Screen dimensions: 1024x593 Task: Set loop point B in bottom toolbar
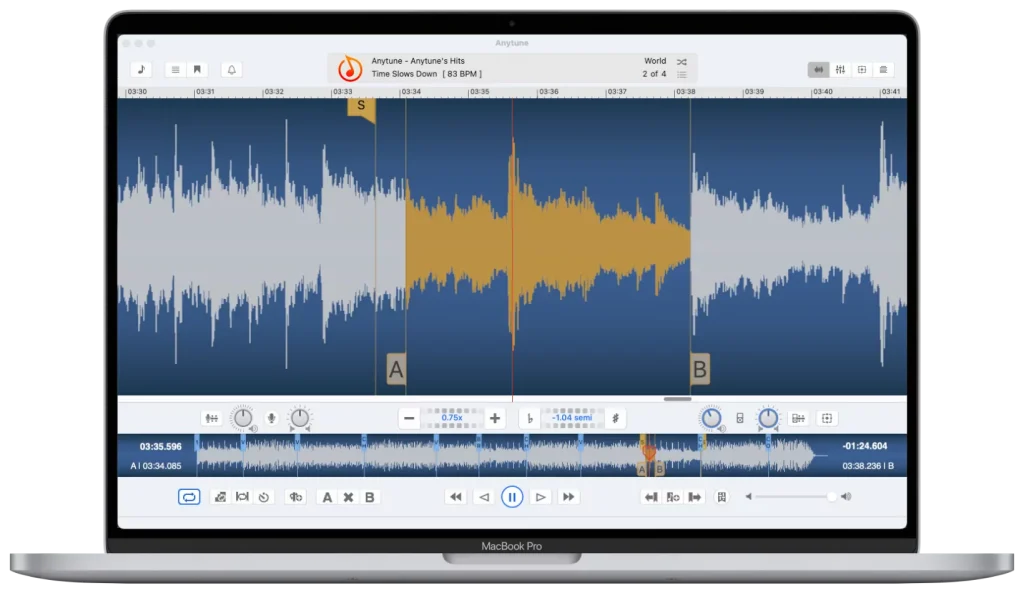[370, 497]
